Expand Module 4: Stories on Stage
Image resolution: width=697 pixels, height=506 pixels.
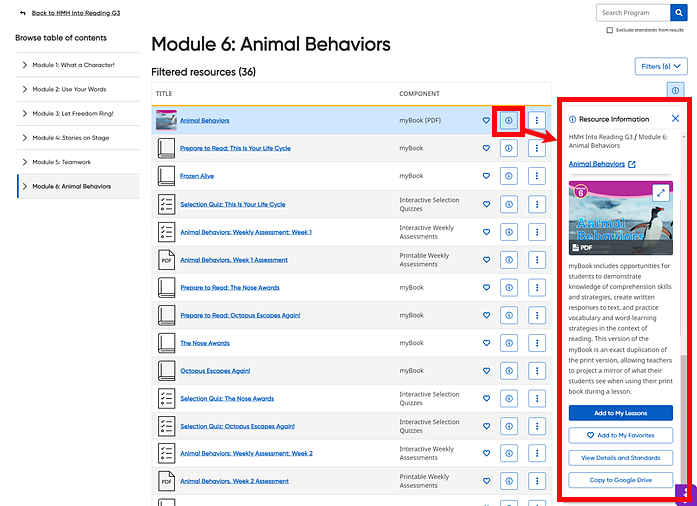tap(24, 138)
